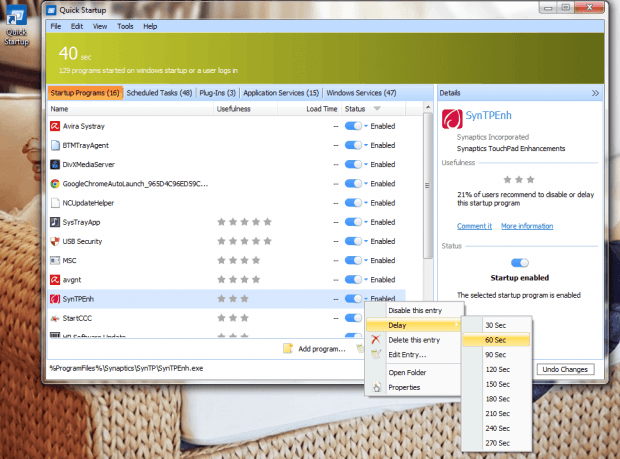Open the More information link

(x=527, y=226)
